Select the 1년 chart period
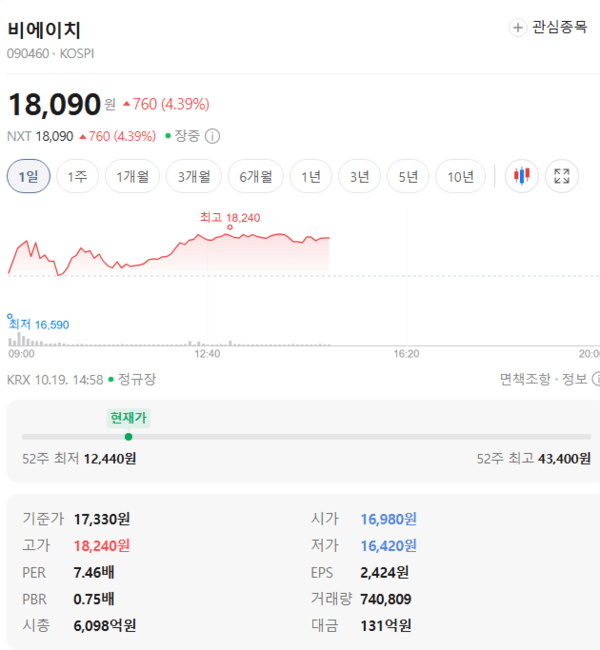This screenshot has width=600, height=650. (x=311, y=176)
